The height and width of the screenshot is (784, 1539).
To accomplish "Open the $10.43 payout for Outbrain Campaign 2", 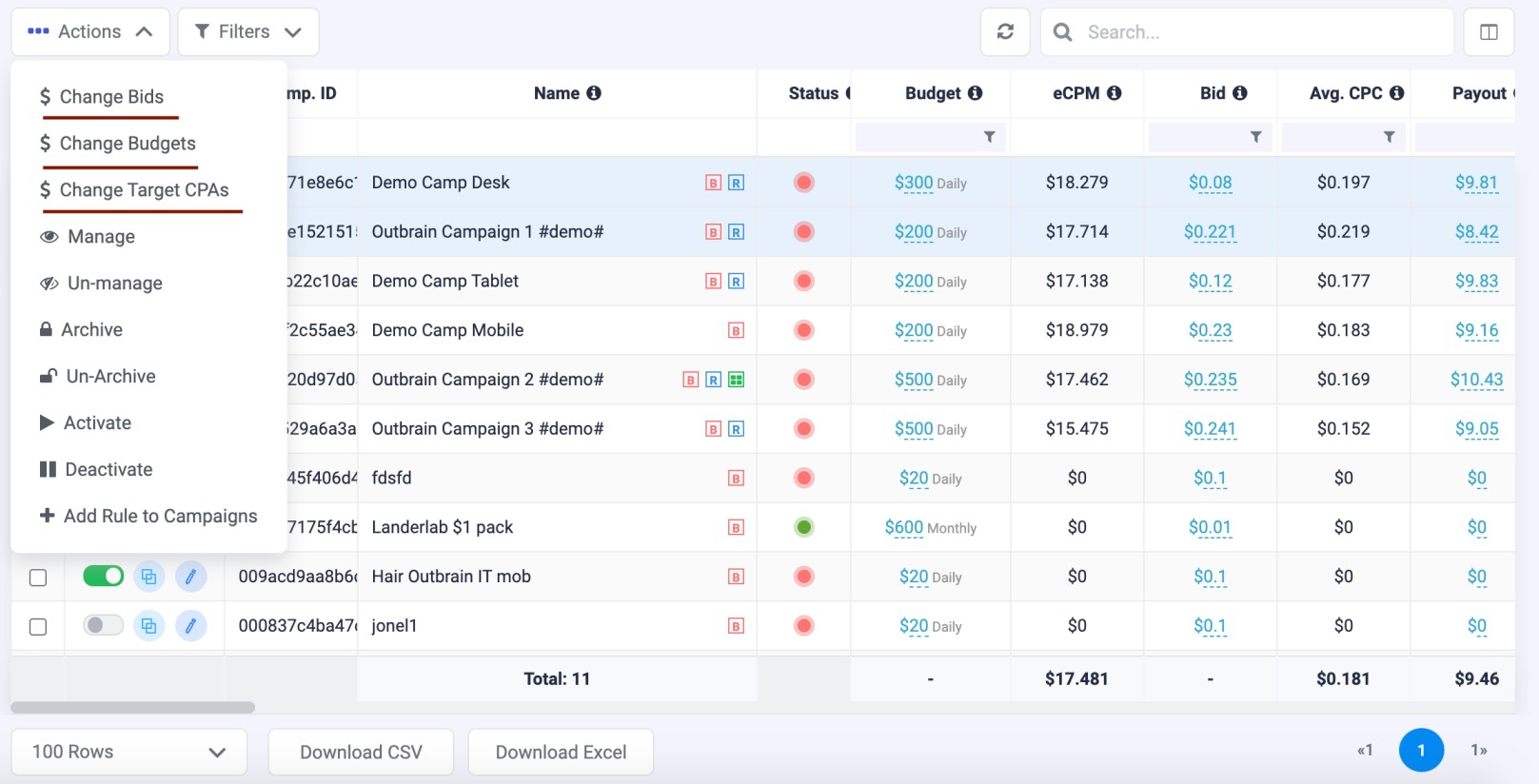I will point(1476,380).
